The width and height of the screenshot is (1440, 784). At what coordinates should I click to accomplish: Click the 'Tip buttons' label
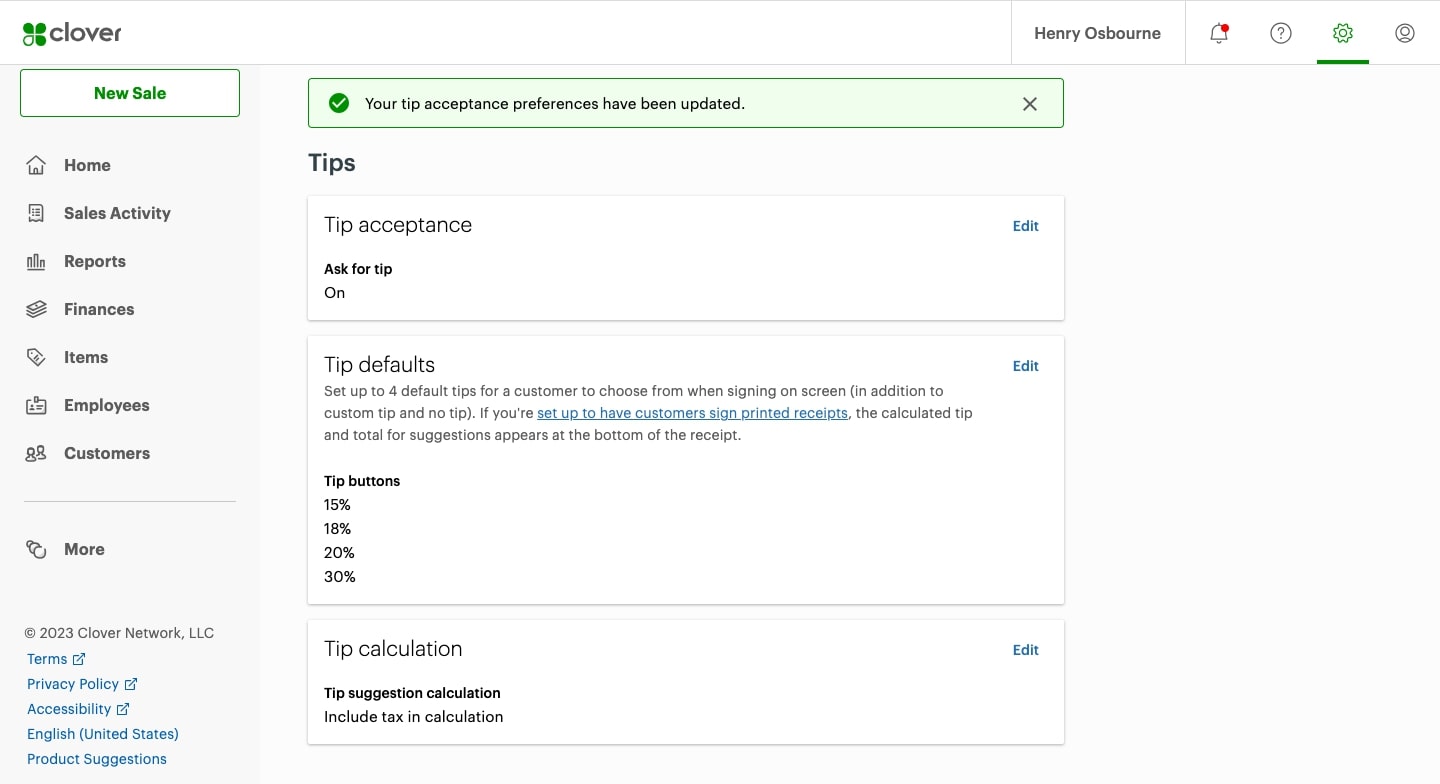pos(362,481)
